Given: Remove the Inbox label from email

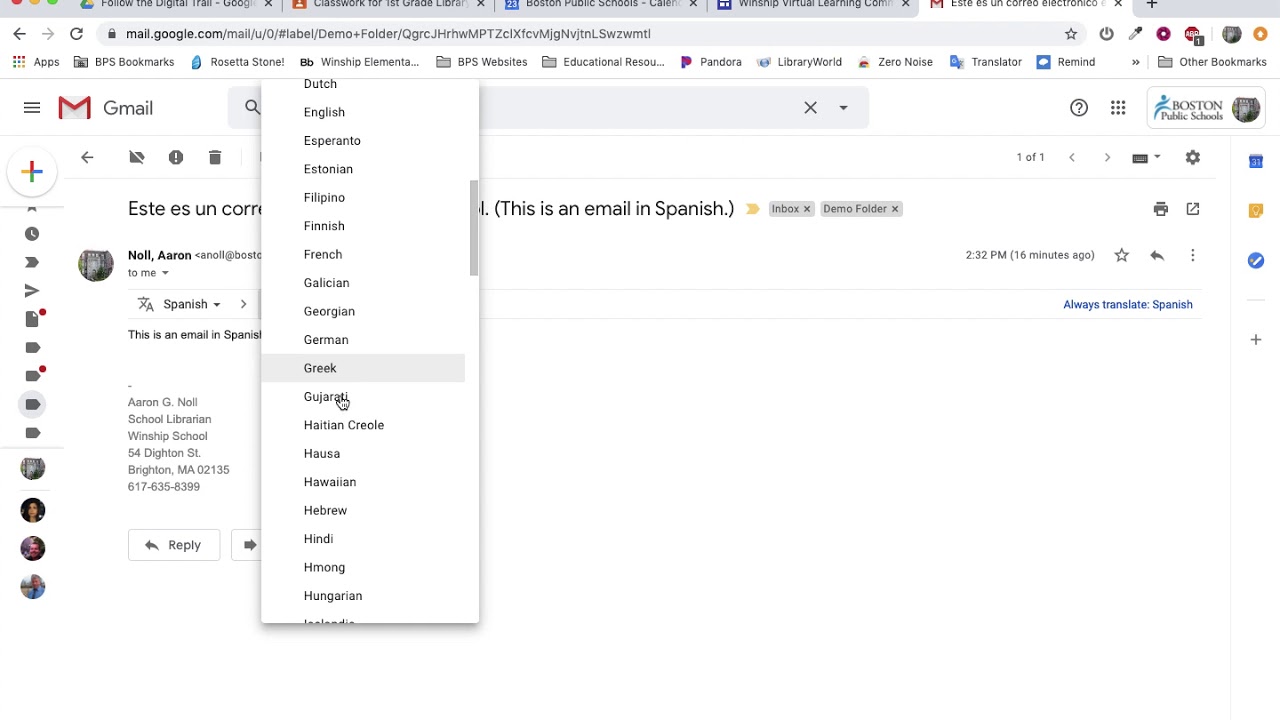Looking at the screenshot, I should (x=807, y=209).
